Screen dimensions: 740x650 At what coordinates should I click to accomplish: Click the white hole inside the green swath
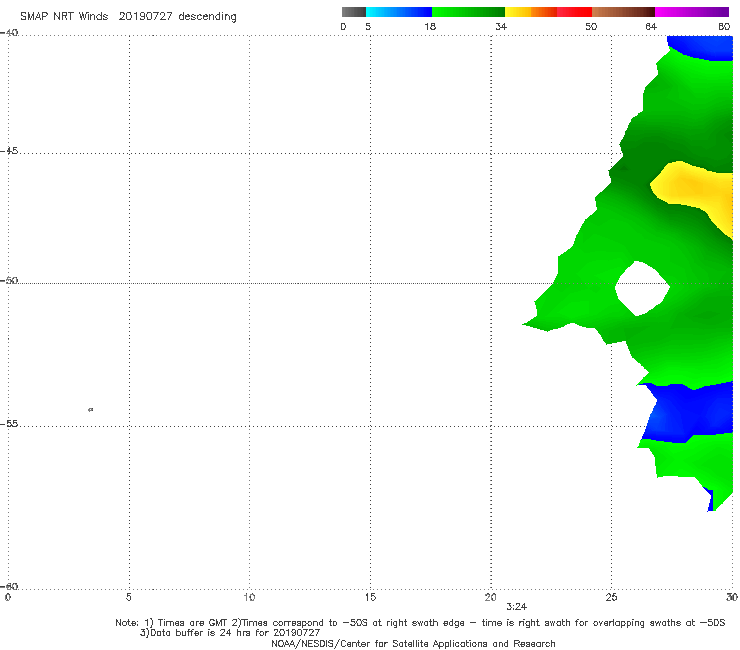pos(642,288)
